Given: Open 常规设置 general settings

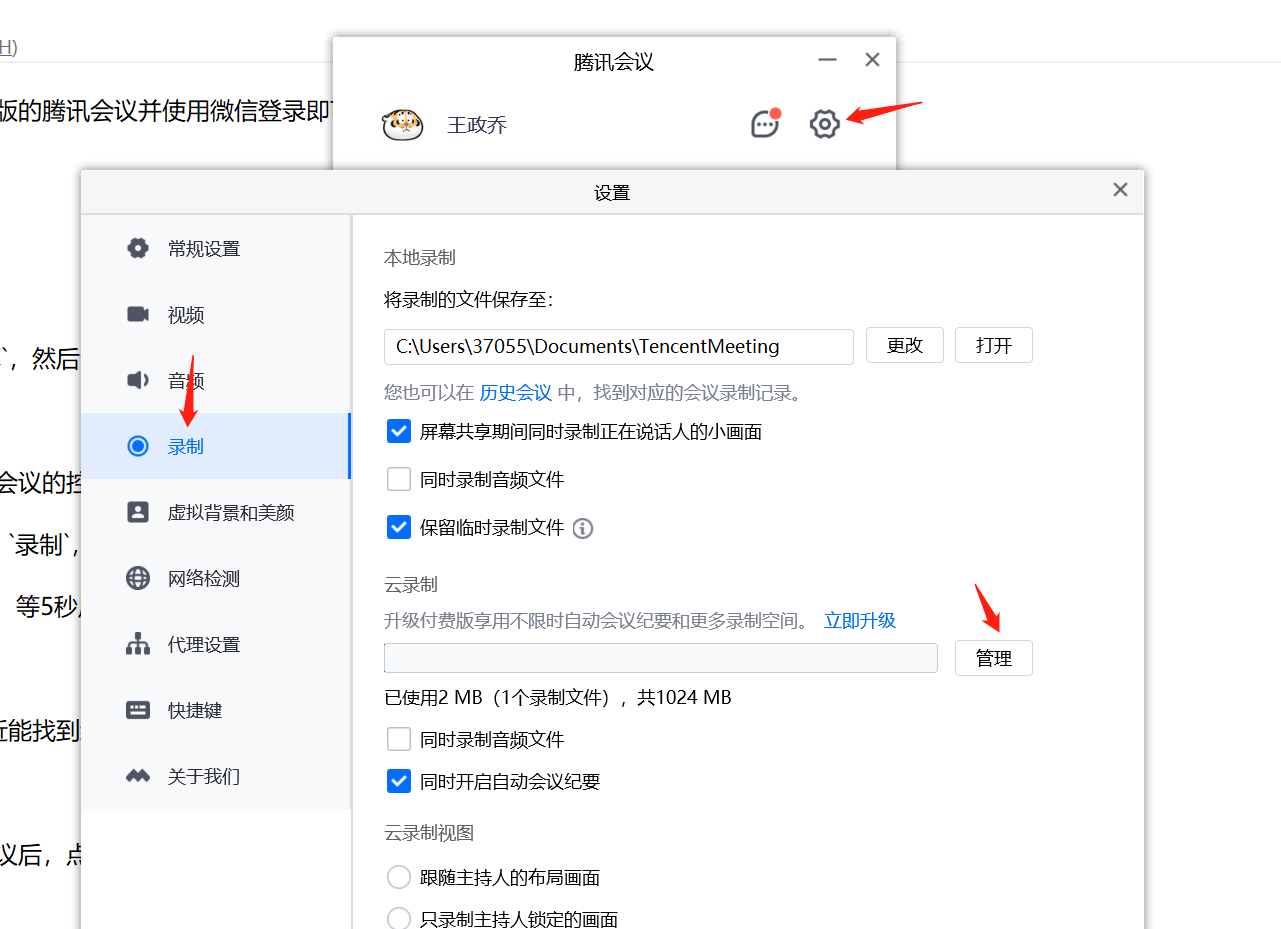Looking at the screenshot, I should pos(203,249).
